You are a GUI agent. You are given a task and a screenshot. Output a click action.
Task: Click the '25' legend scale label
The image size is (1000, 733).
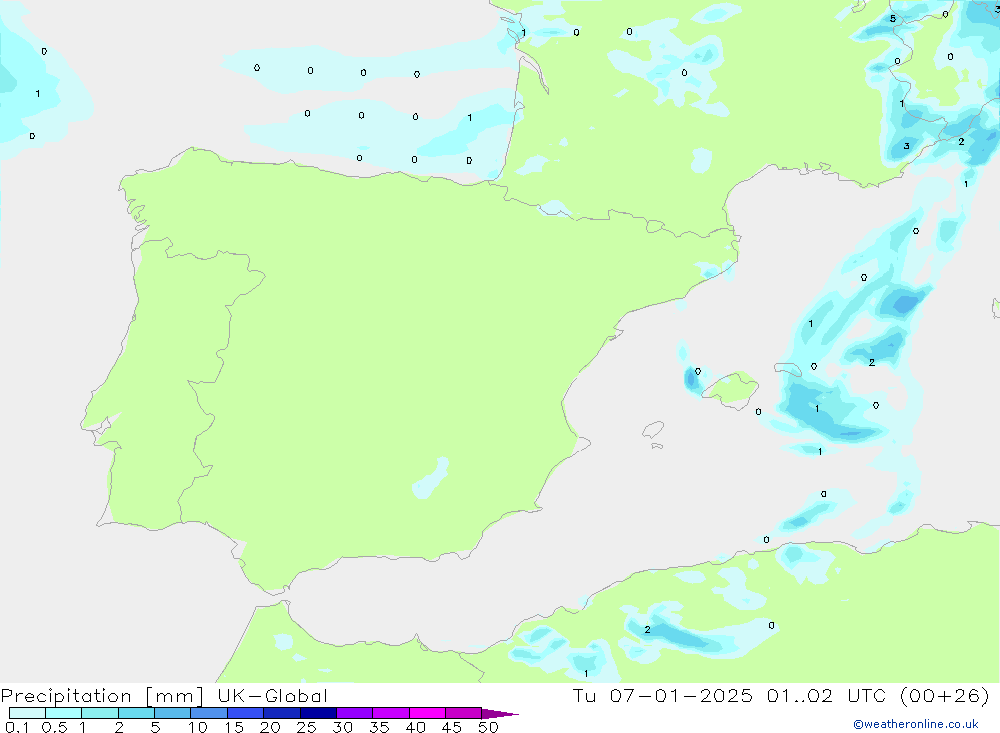point(306,727)
